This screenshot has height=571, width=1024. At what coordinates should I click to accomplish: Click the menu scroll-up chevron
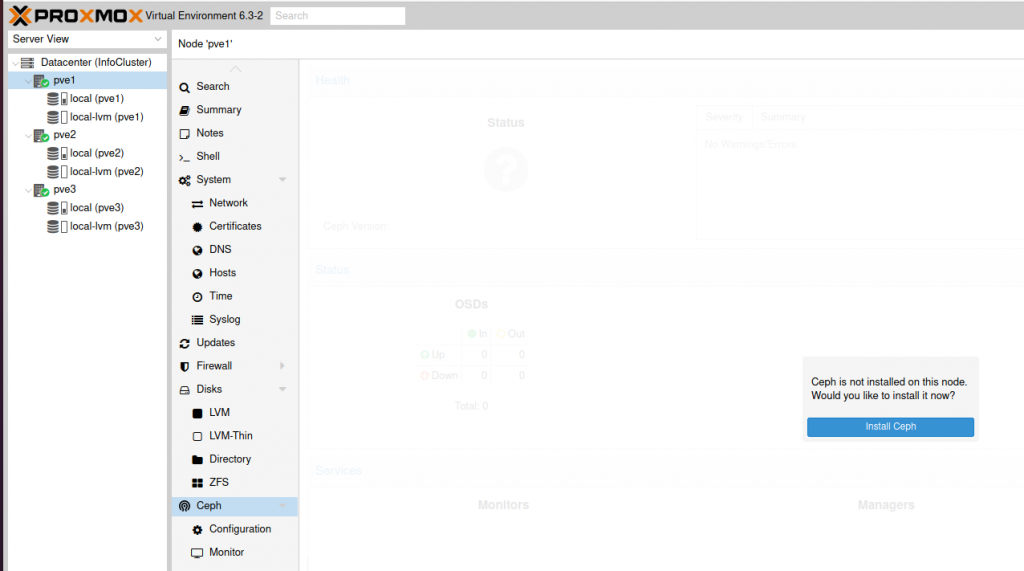click(235, 69)
